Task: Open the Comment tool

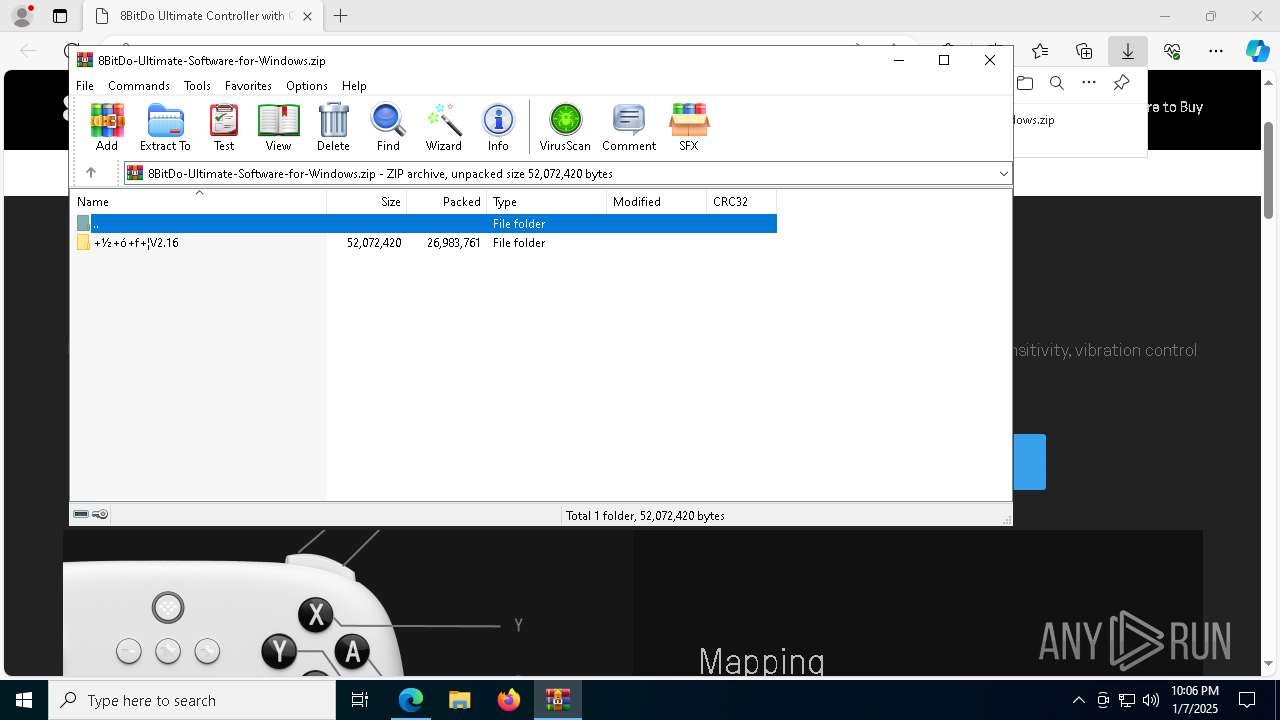Action: click(x=629, y=127)
